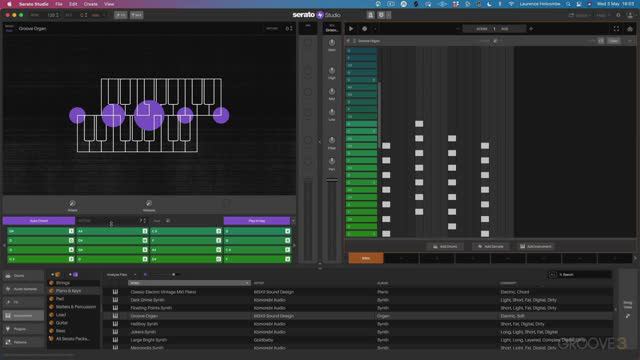This screenshot has height=360, width=640.
Task: Click the channel volume fader handle
Action: [x=332, y=180]
